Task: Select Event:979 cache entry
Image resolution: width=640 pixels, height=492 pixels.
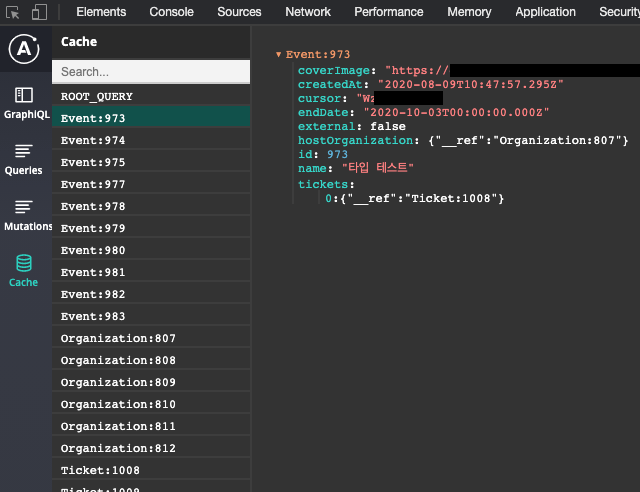Action: [x=151, y=229]
